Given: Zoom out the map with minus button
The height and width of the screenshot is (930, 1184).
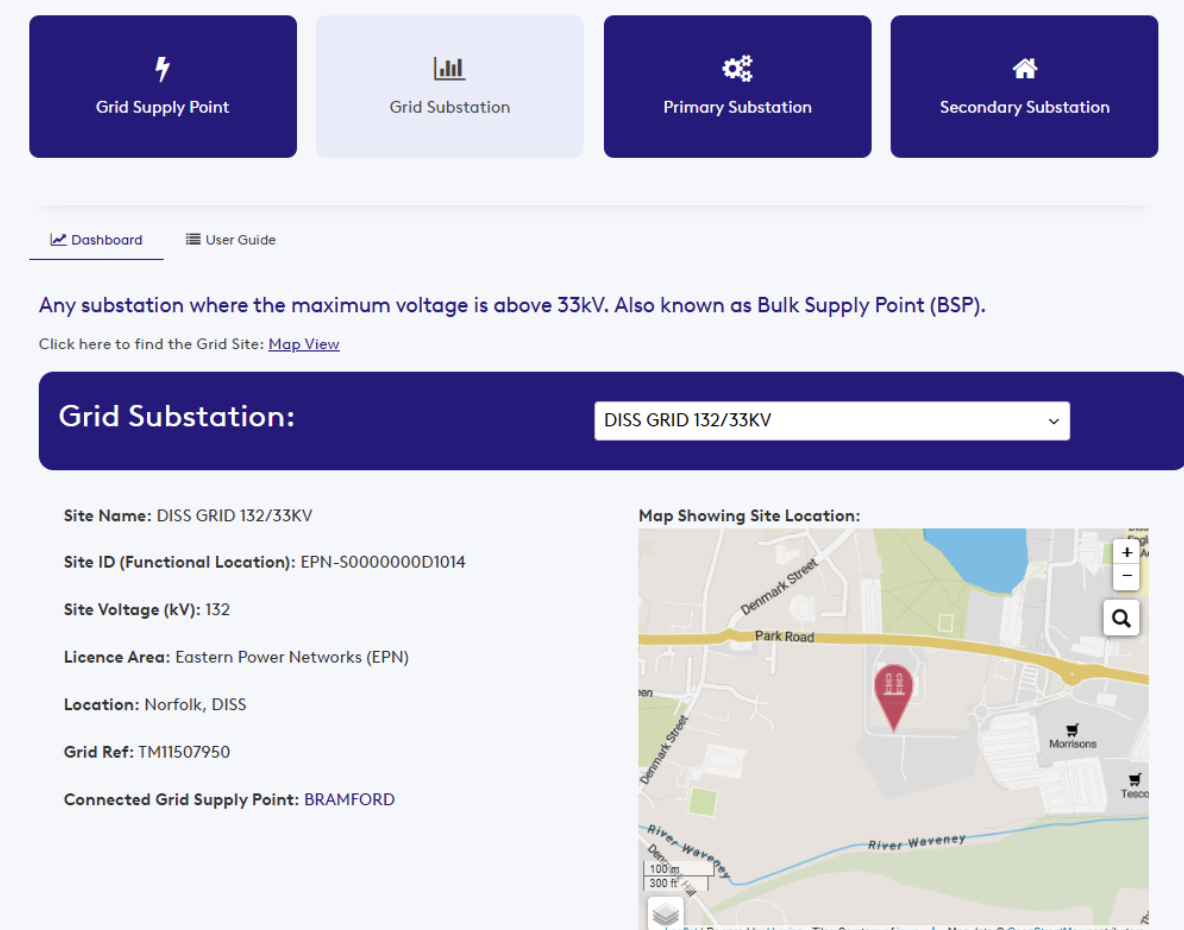Looking at the screenshot, I should pyautogui.click(x=1127, y=577).
